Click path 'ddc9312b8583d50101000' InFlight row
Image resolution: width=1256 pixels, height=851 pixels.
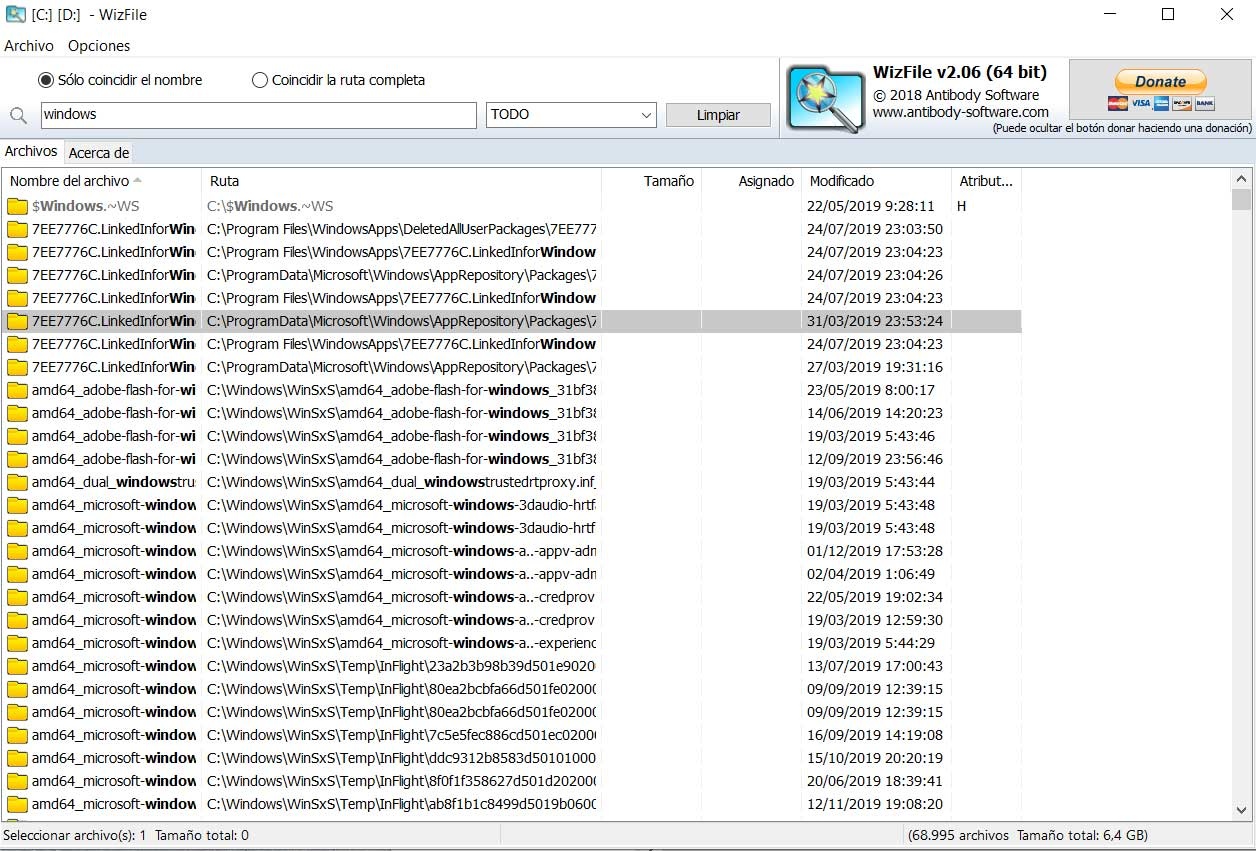pos(401,758)
